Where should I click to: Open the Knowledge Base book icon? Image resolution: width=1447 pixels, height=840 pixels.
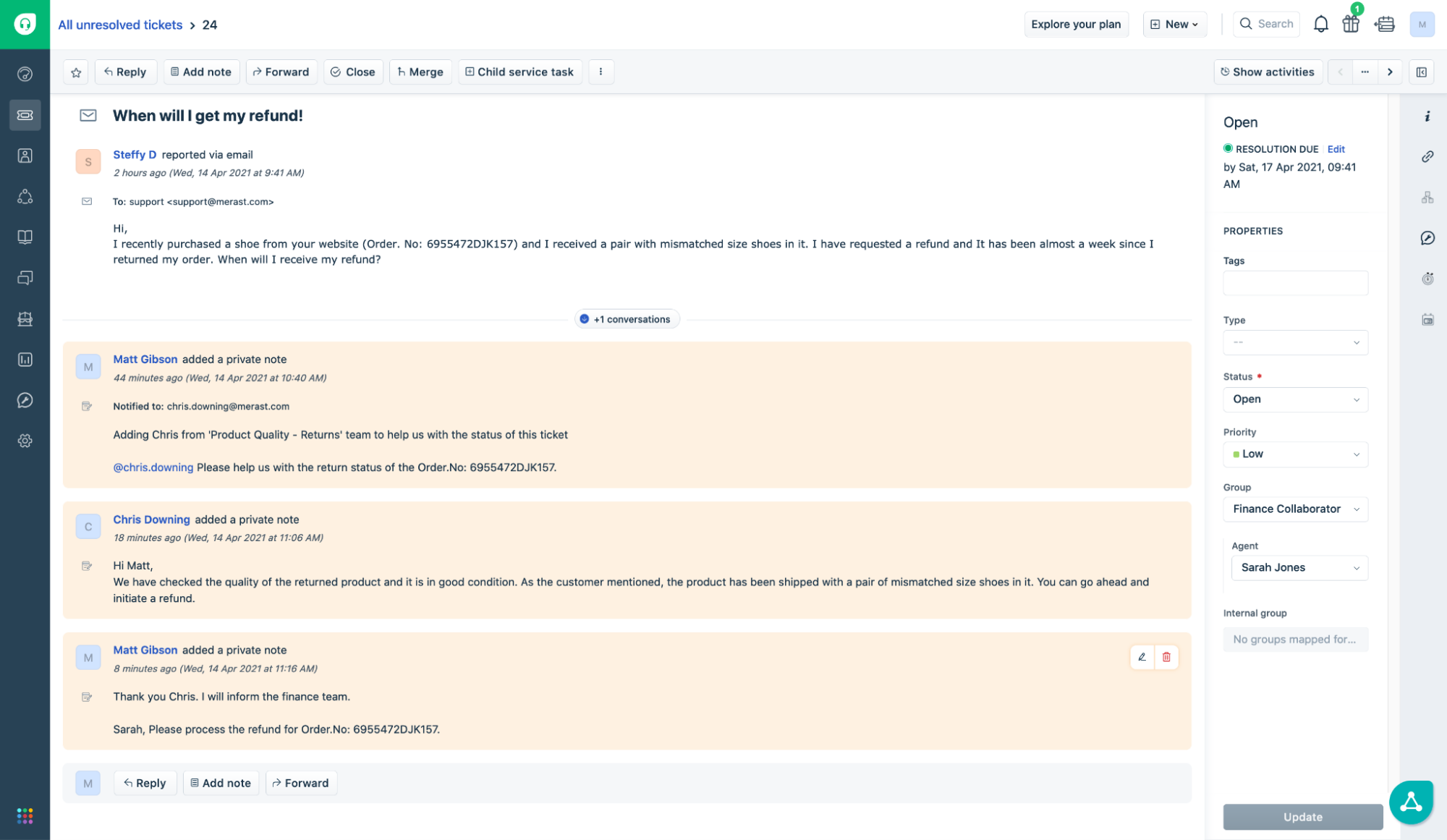(25, 237)
